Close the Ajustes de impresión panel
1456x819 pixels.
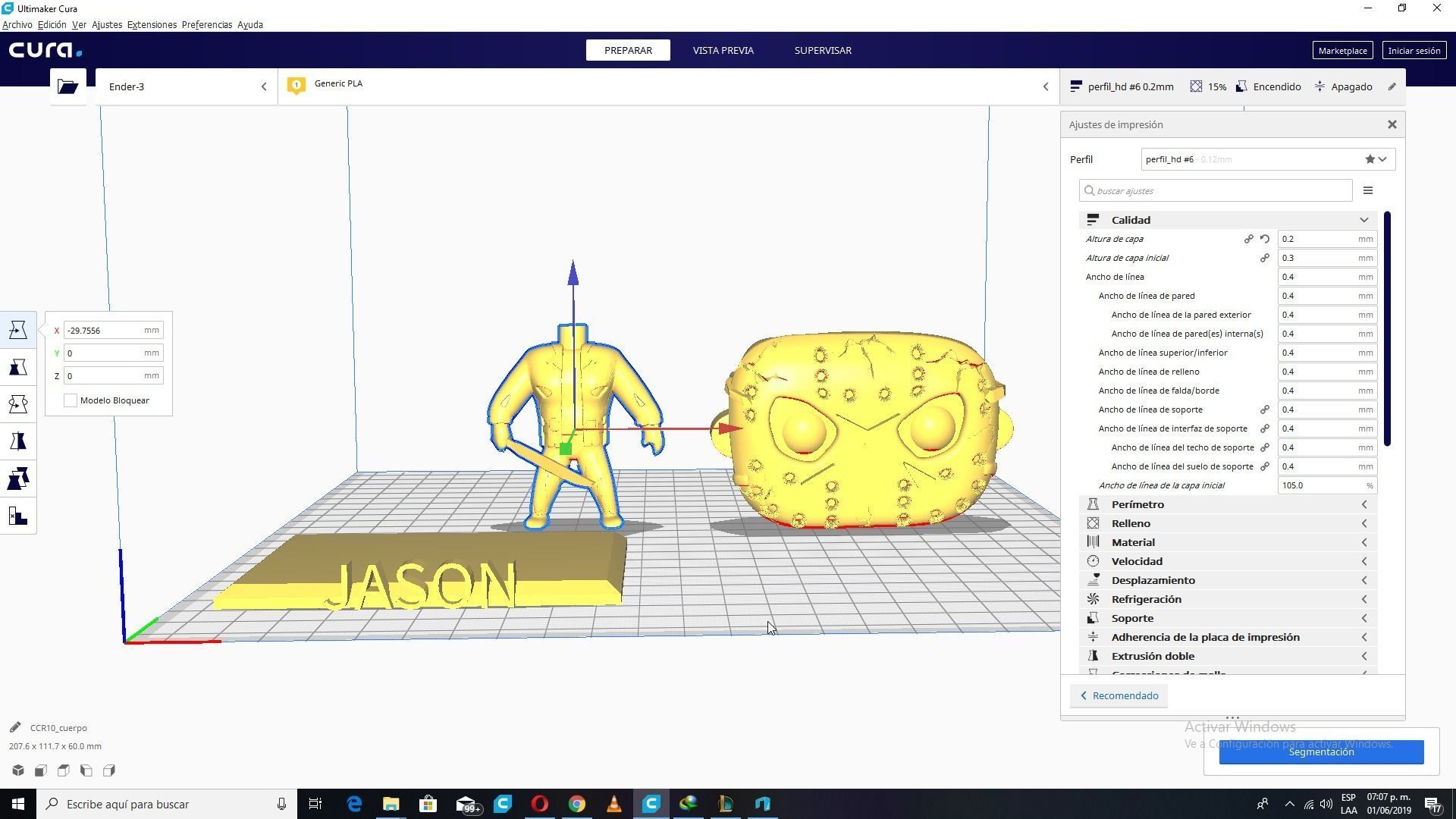pyautogui.click(x=1392, y=124)
